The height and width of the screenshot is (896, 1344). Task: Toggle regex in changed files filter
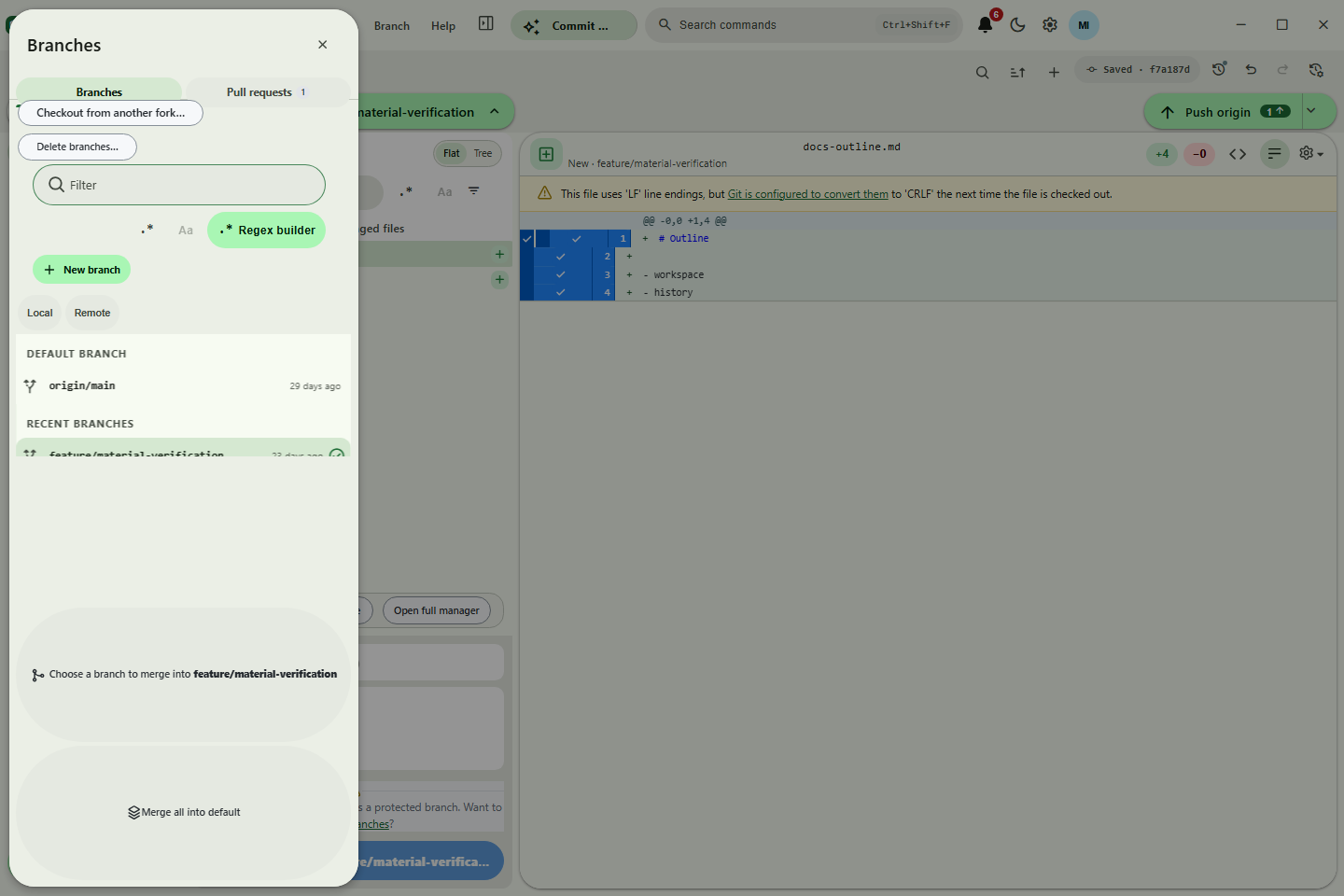pos(406,191)
